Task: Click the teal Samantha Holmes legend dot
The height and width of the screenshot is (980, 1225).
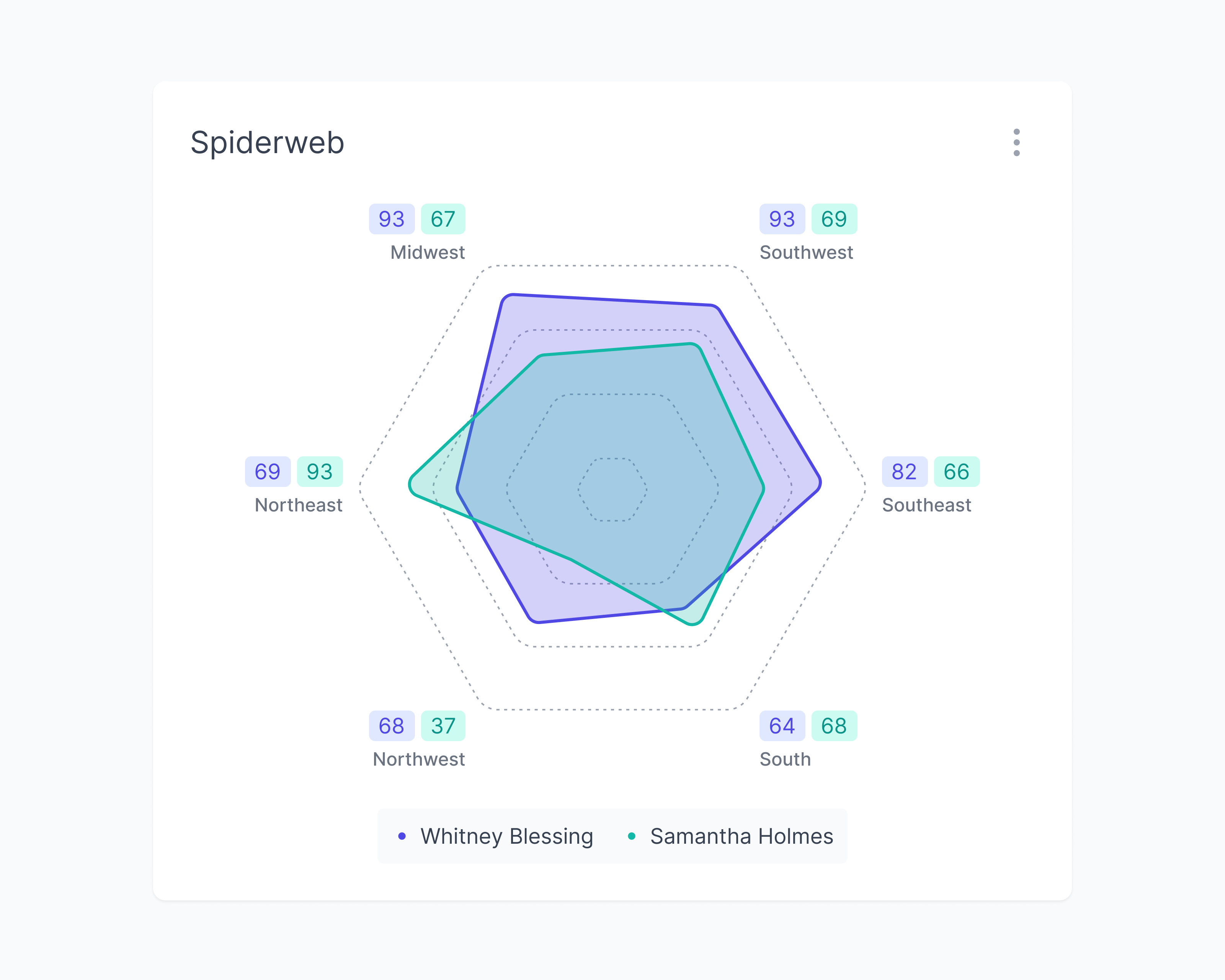Action: click(631, 836)
